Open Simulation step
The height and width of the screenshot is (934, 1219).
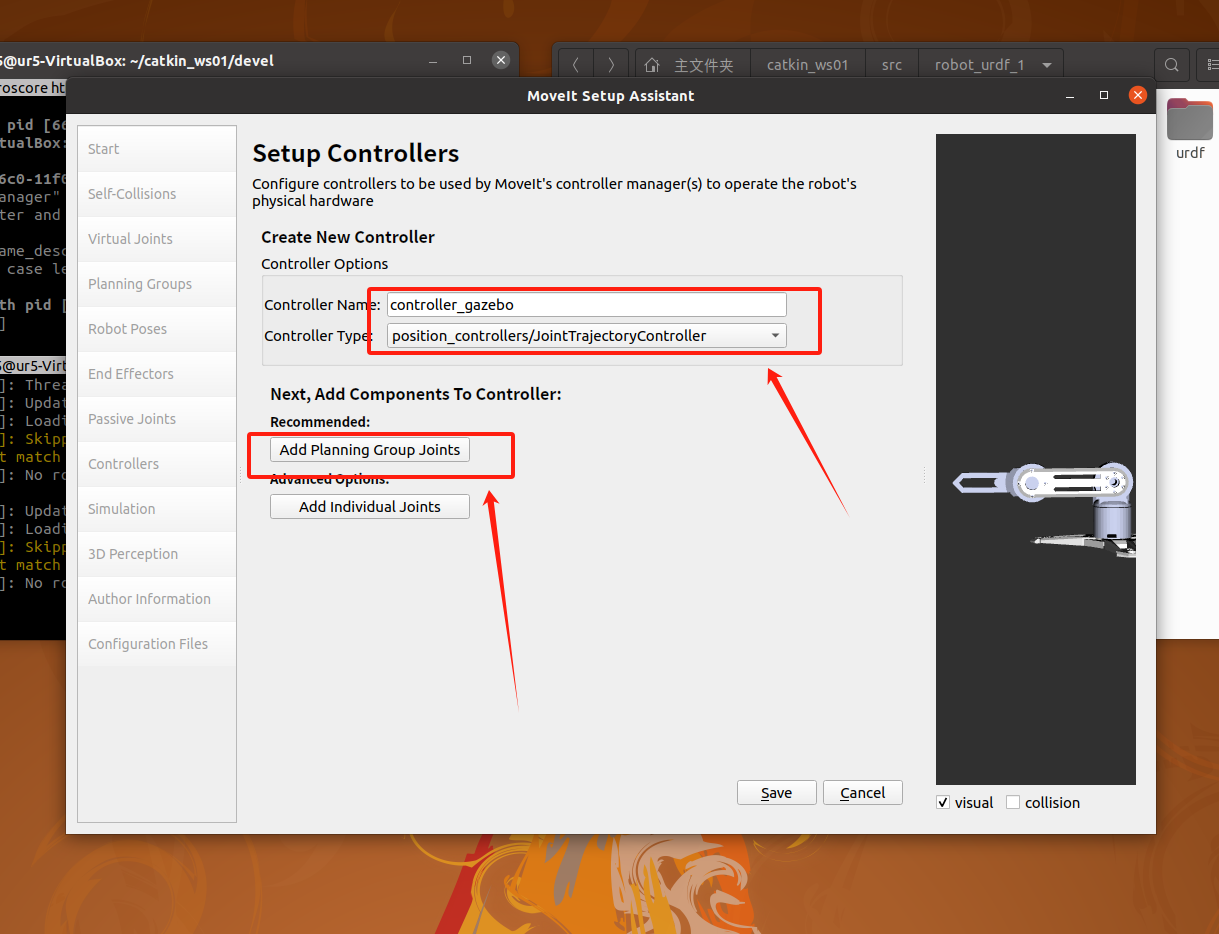157,509
